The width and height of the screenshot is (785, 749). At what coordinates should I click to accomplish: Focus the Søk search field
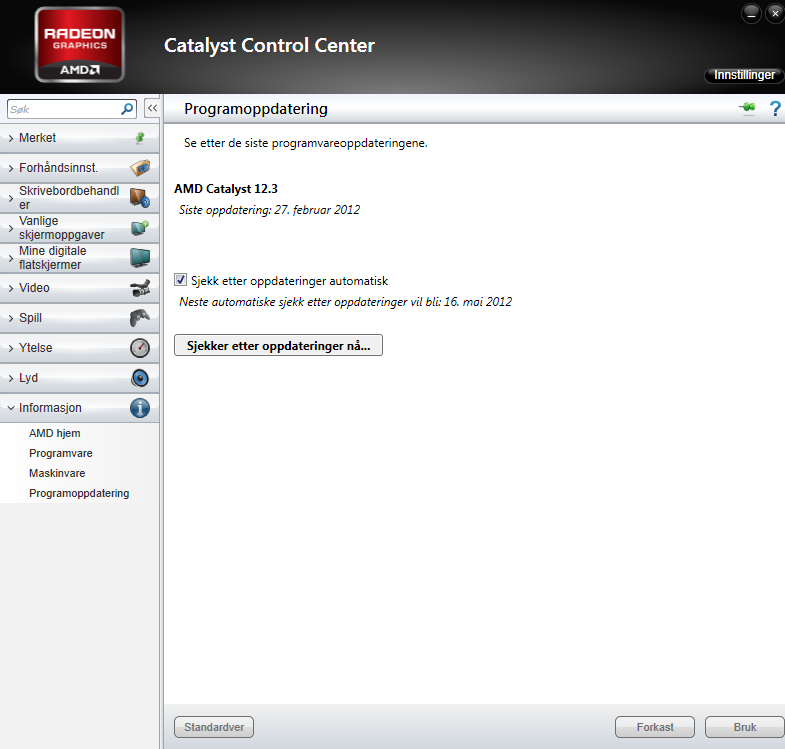click(72, 109)
